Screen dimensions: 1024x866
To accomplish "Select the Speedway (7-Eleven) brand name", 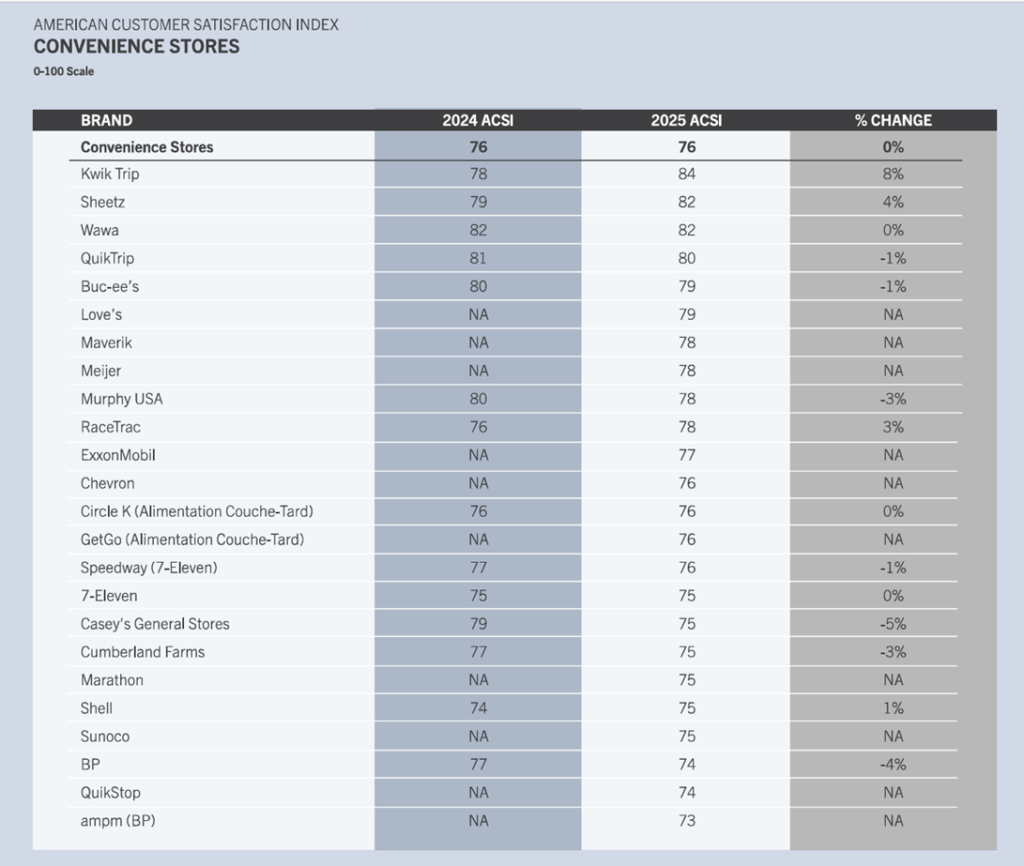I will pos(149,568).
